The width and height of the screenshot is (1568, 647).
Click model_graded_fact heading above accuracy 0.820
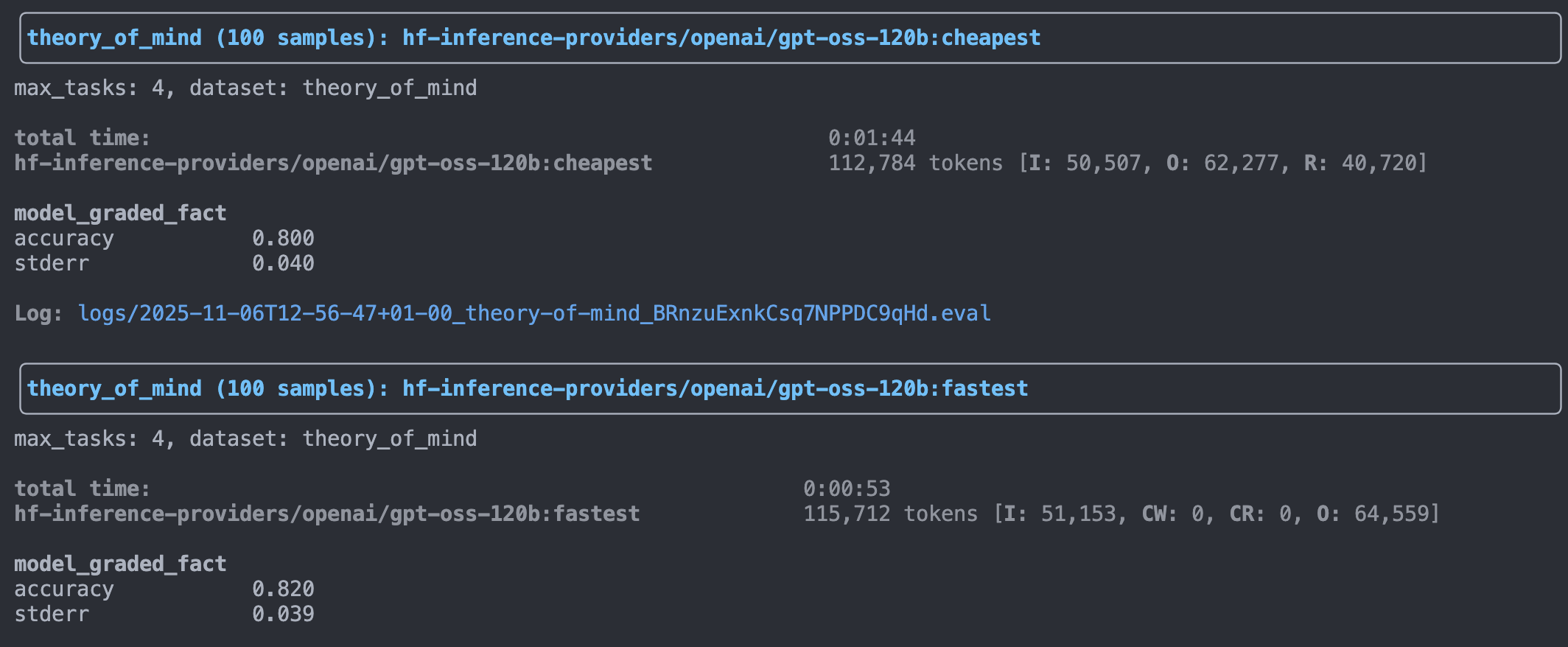click(x=120, y=564)
